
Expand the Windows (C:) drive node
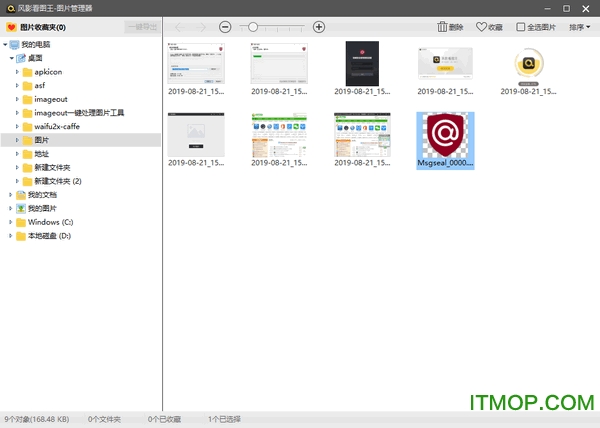[x=11, y=222]
